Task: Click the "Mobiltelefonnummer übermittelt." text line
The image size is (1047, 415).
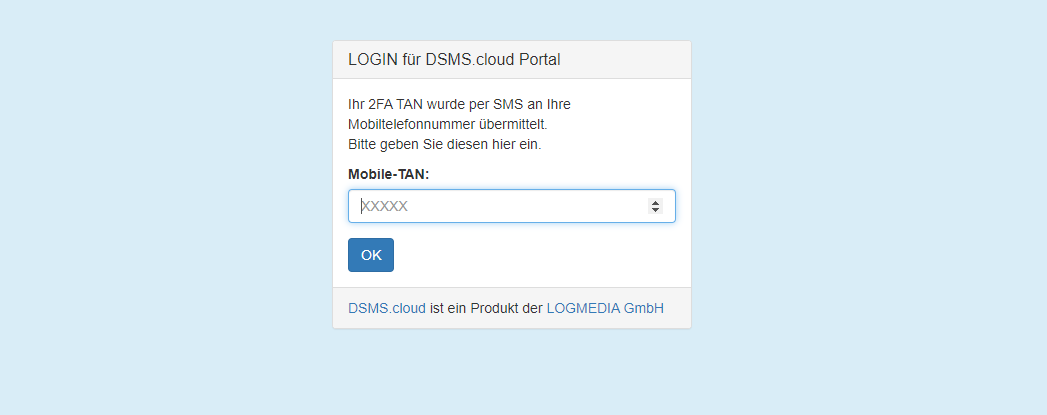Action: pyautogui.click(x=447, y=124)
